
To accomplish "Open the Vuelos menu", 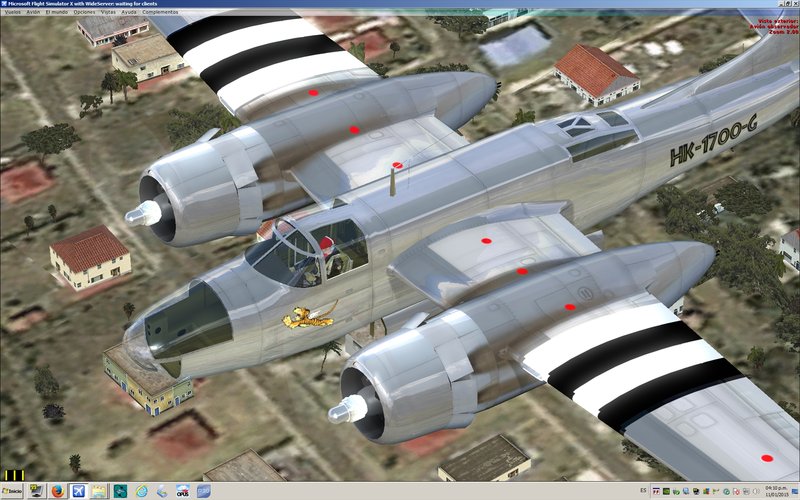I will [12, 13].
